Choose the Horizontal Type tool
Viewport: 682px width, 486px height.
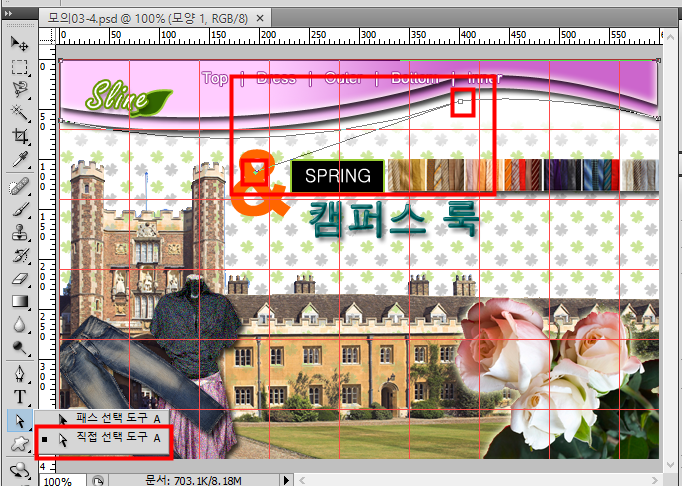tap(19, 397)
